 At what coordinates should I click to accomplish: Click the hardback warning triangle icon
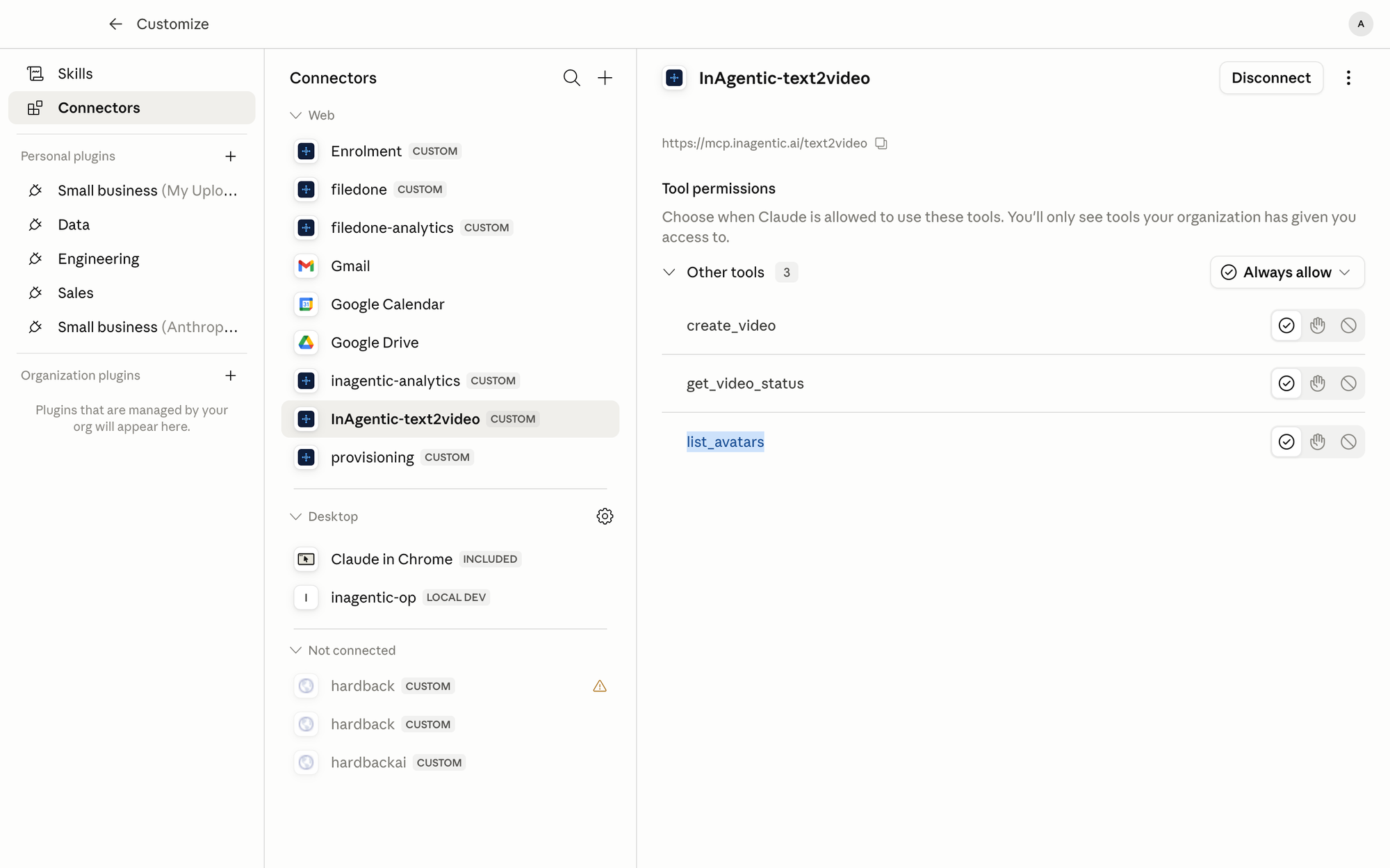[600, 686]
